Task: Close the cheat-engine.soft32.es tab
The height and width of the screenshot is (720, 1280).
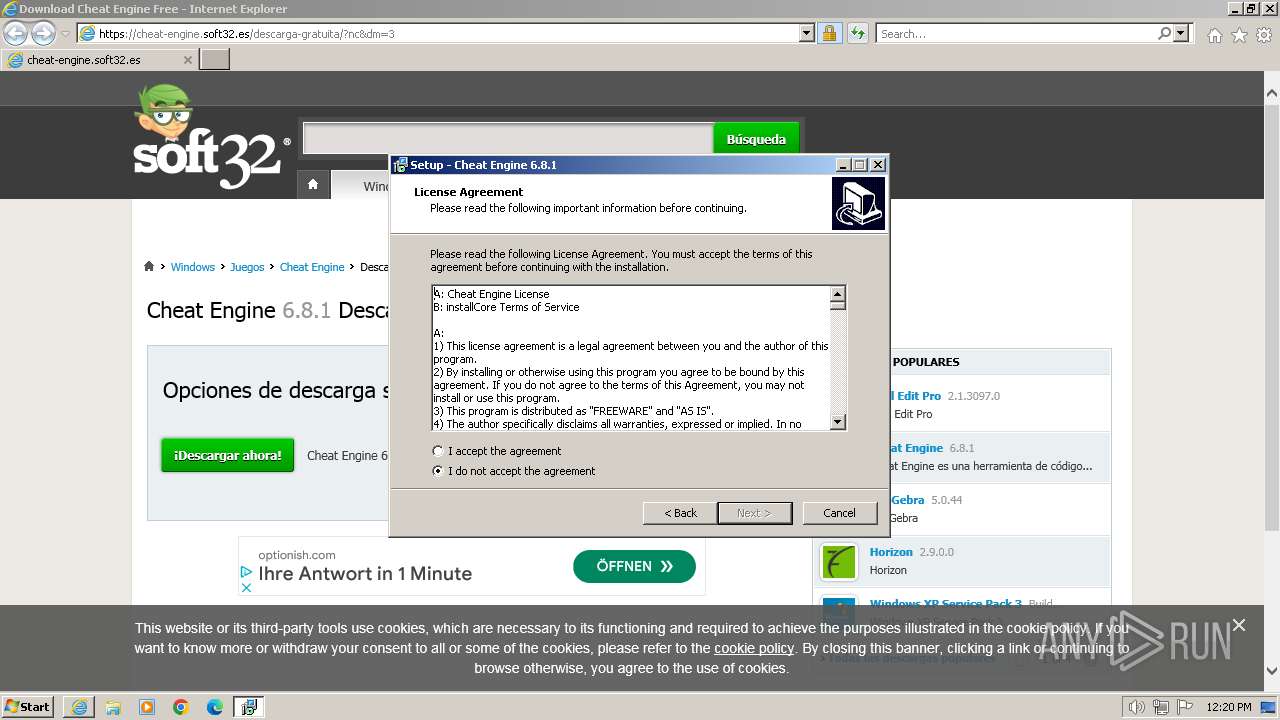Action: point(187,60)
